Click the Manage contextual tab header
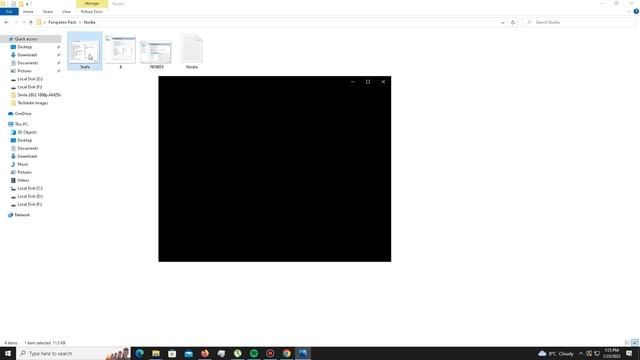Image resolution: width=640 pixels, height=360 pixels. pyautogui.click(x=92, y=4)
